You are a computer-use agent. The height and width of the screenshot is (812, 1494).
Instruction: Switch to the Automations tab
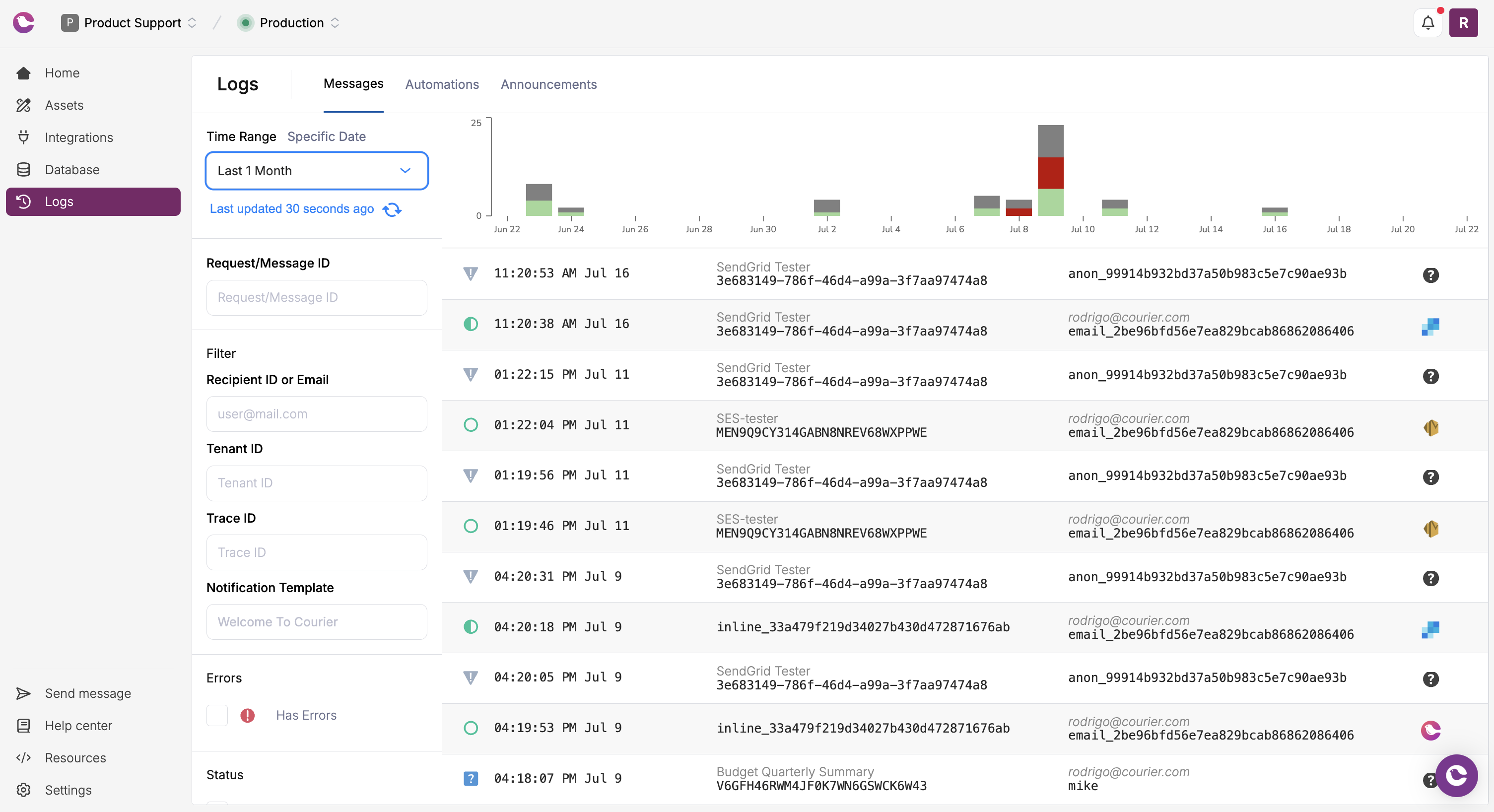441,84
